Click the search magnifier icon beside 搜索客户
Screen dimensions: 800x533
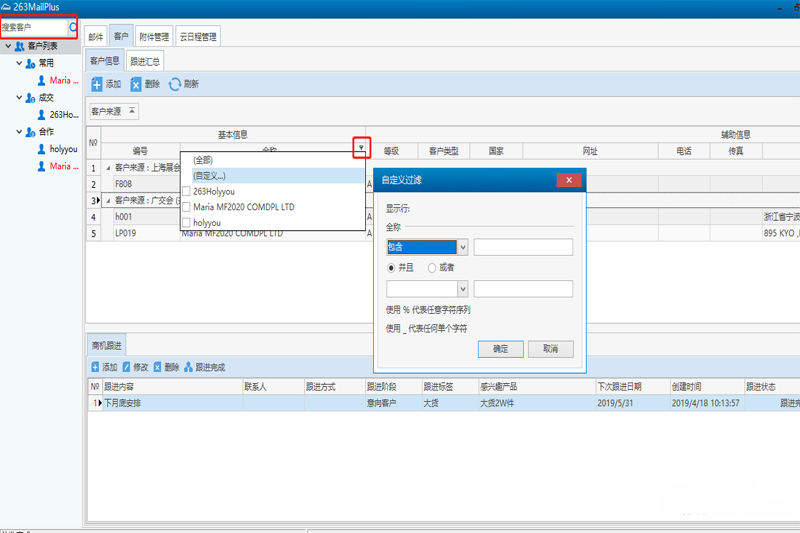pyautogui.click(x=73, y=27)
